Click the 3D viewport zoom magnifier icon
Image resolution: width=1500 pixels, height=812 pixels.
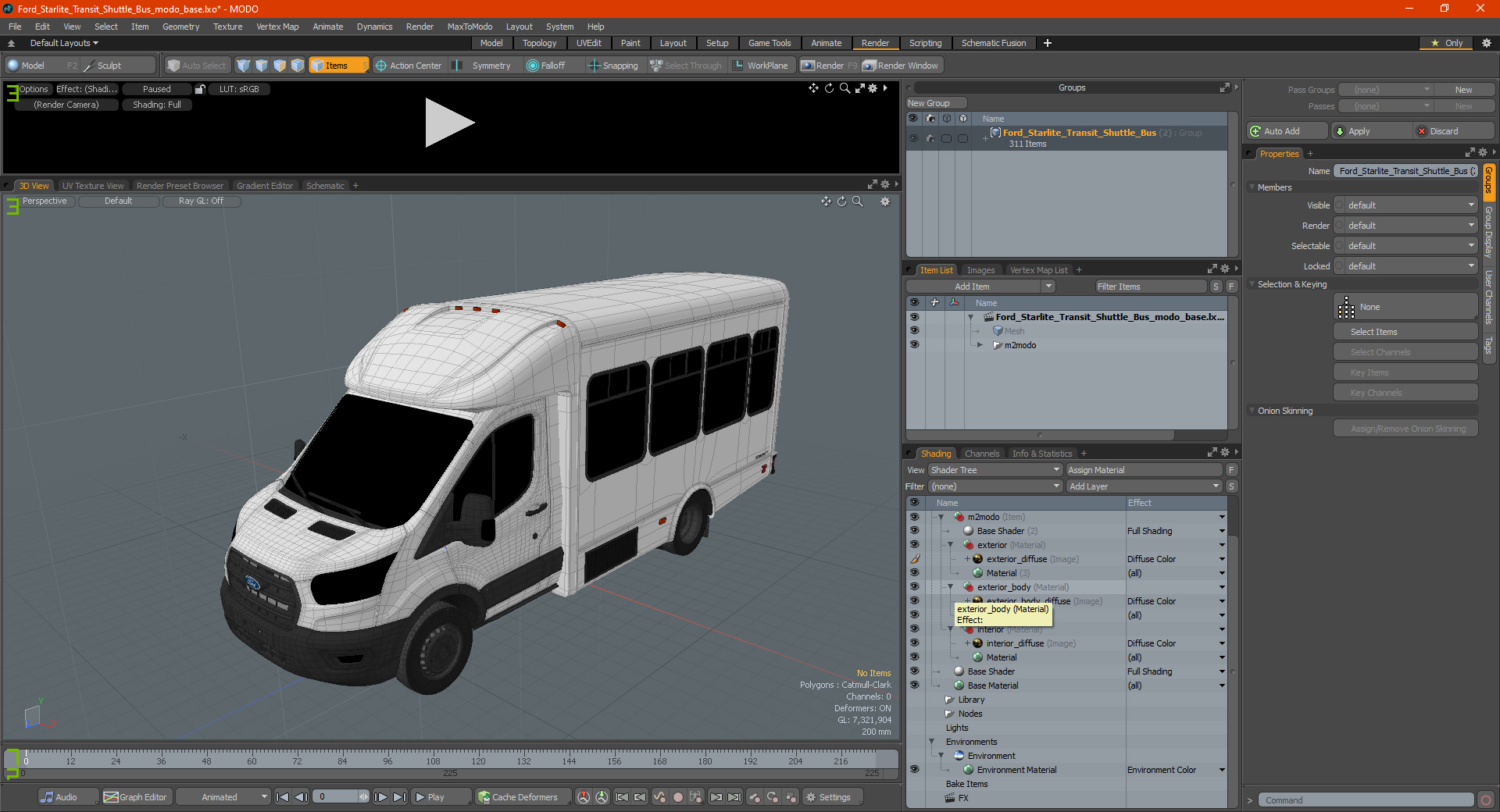coord(857,201)
